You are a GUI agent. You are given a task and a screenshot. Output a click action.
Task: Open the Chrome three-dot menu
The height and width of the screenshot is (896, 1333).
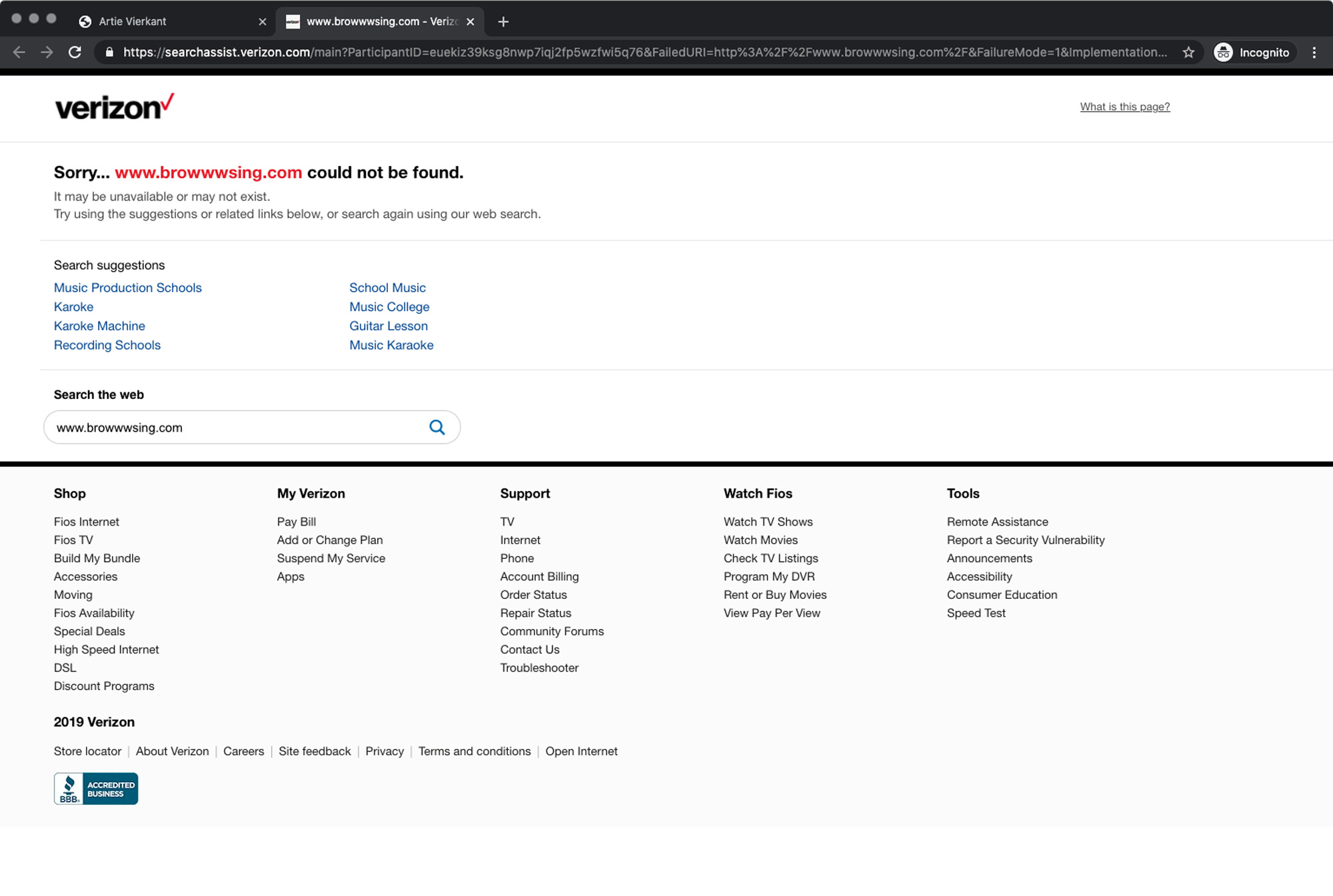[1314, 52]
